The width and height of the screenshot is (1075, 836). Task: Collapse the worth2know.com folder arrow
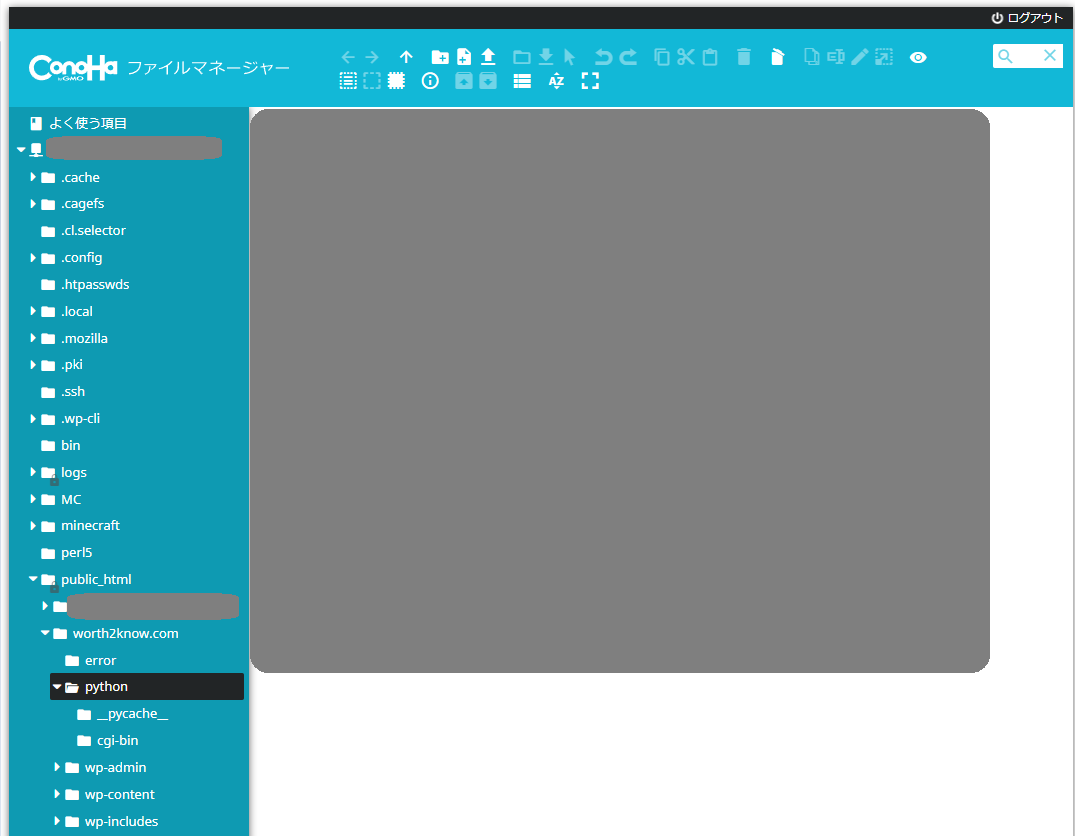pos(45,633)
